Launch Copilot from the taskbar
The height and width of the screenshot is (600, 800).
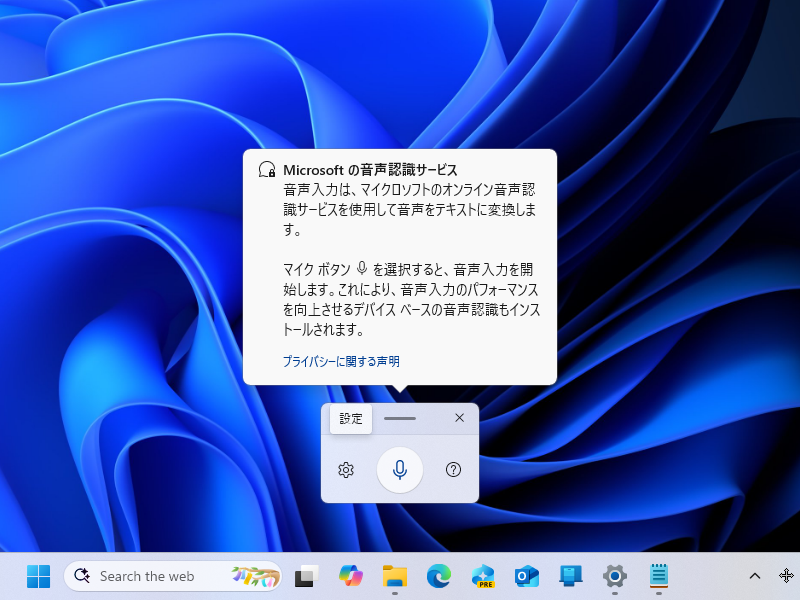351,577
